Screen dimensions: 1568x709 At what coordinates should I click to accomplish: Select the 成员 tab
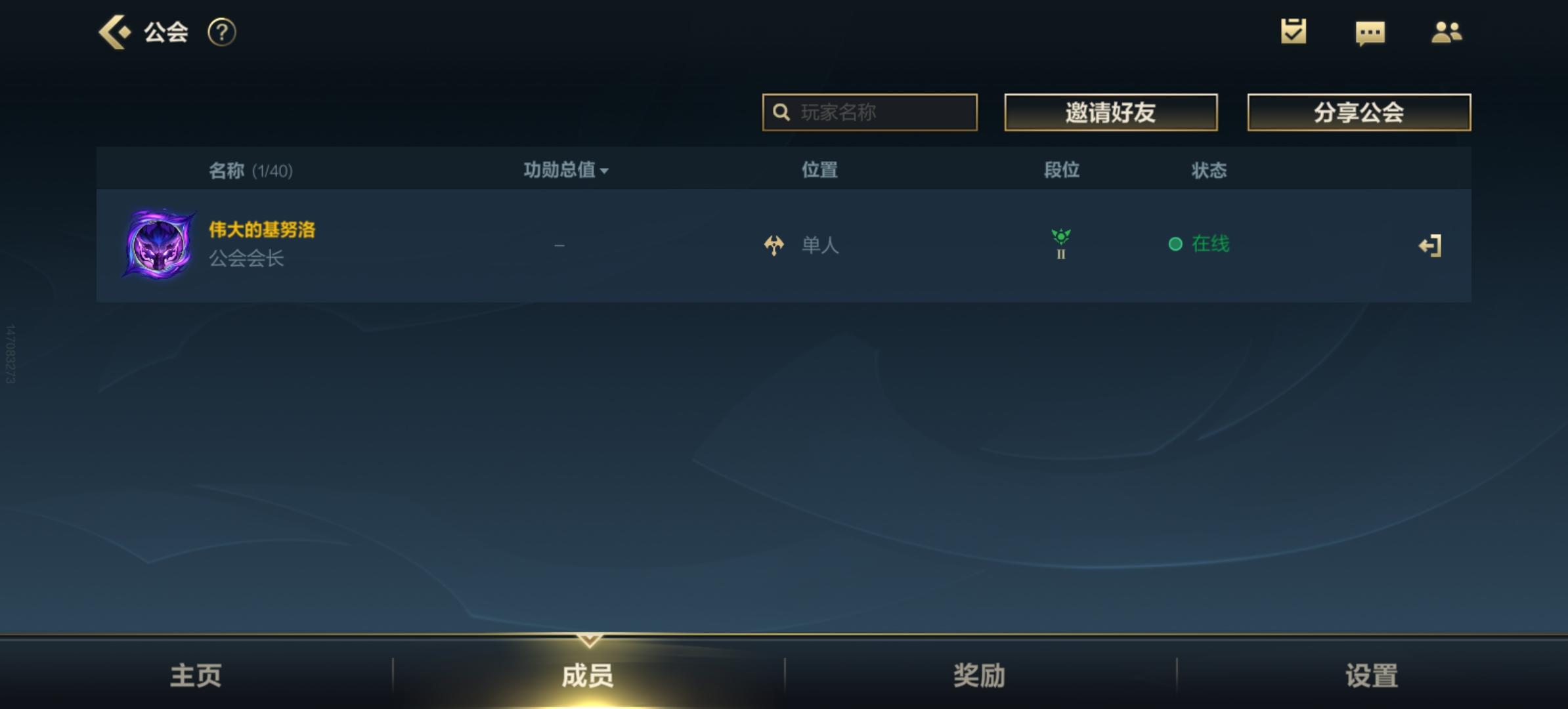pyautogui.click(x=588, y=675)
